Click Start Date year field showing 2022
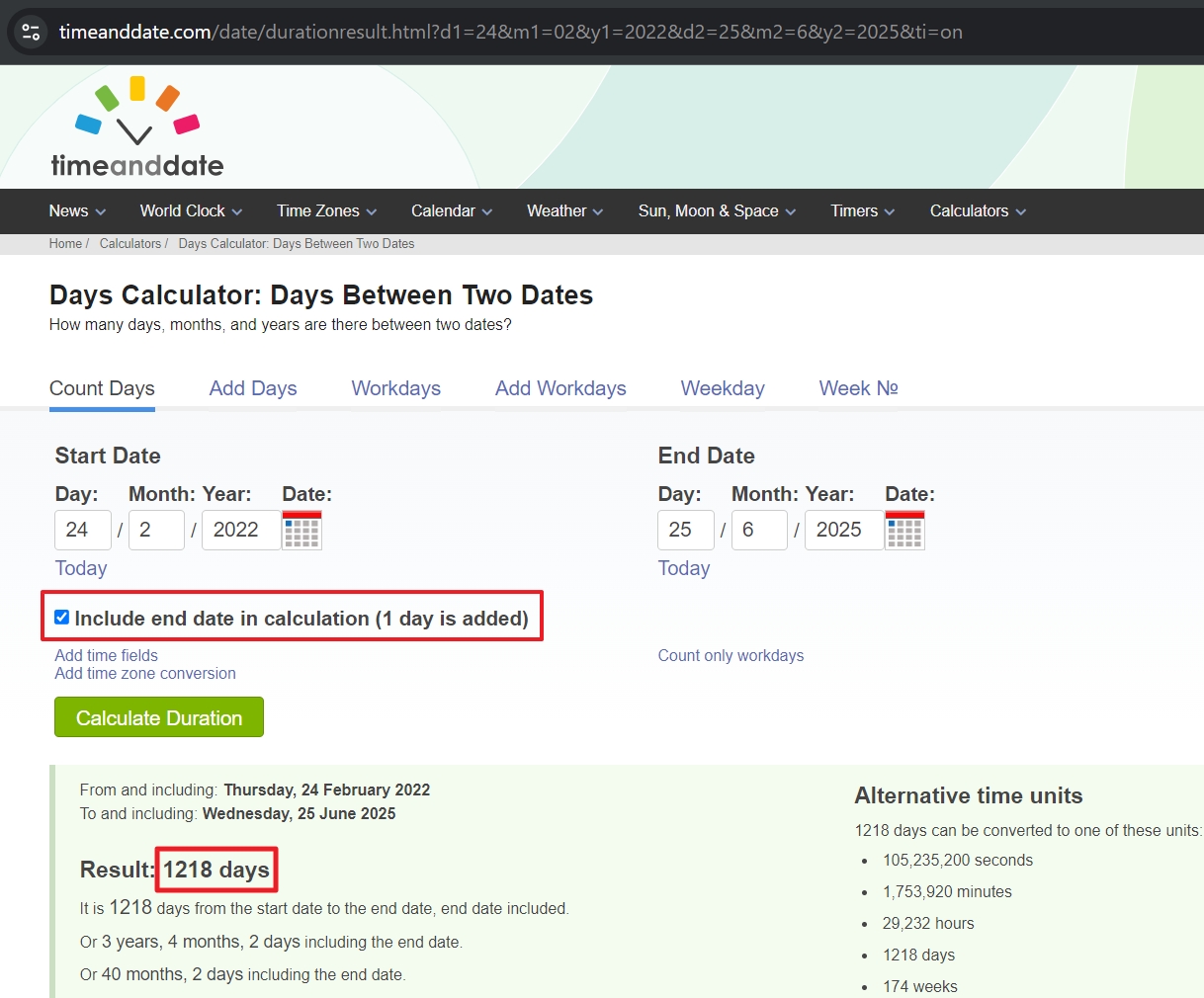Viewport: 1204px width, 998px height. coord(241,530)
